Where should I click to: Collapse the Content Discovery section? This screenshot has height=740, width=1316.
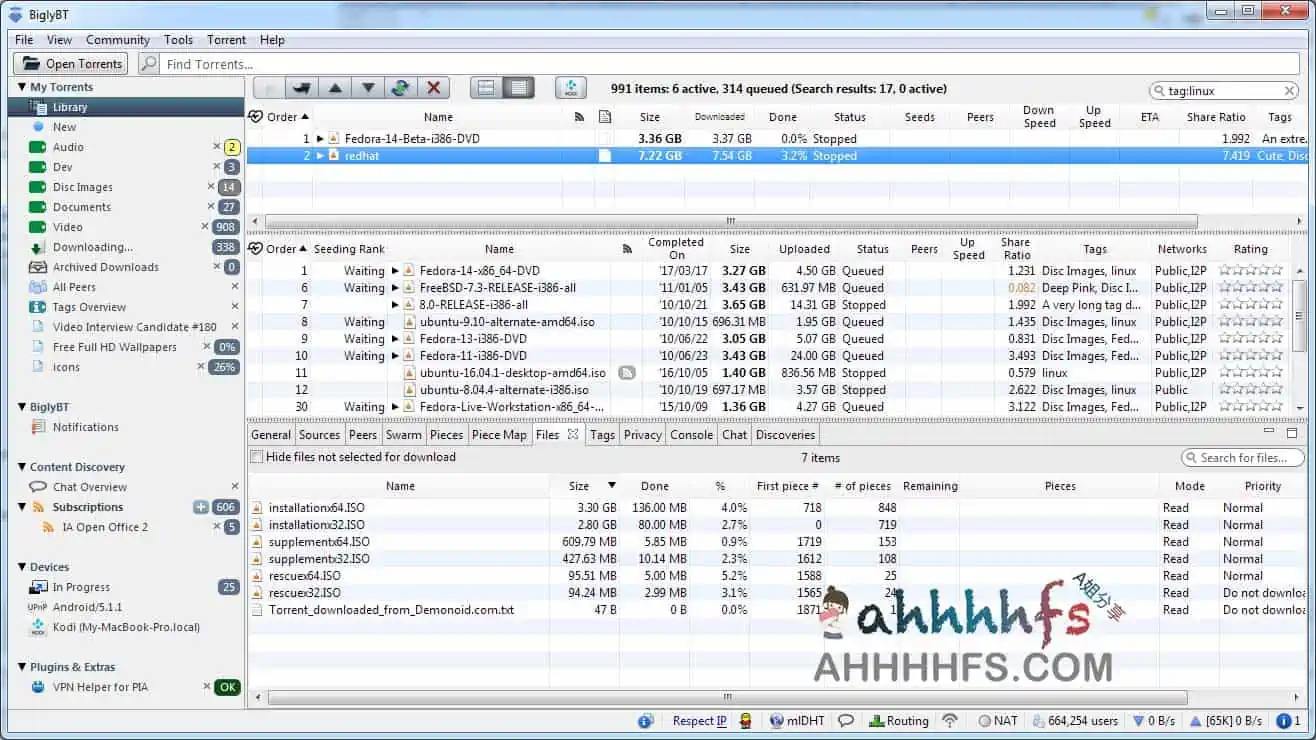point(22,467)
